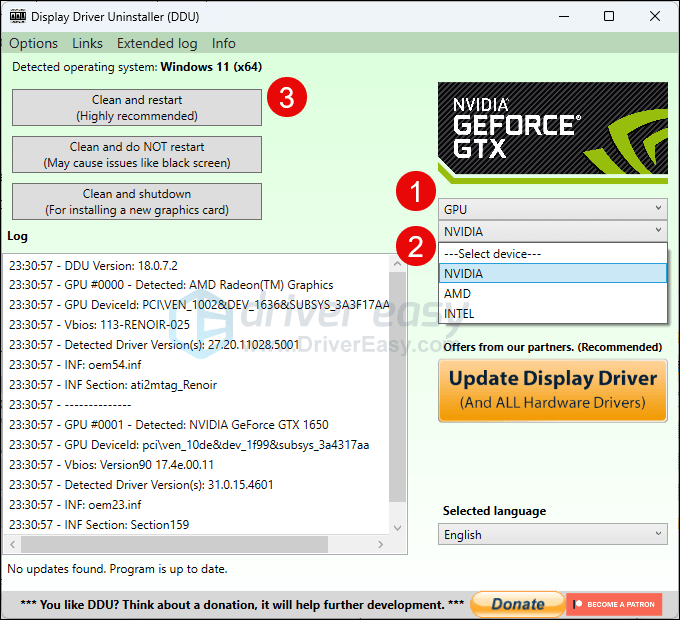Click Clean and shutdown button
680x620 pixels.
click(x=137, y=202)
